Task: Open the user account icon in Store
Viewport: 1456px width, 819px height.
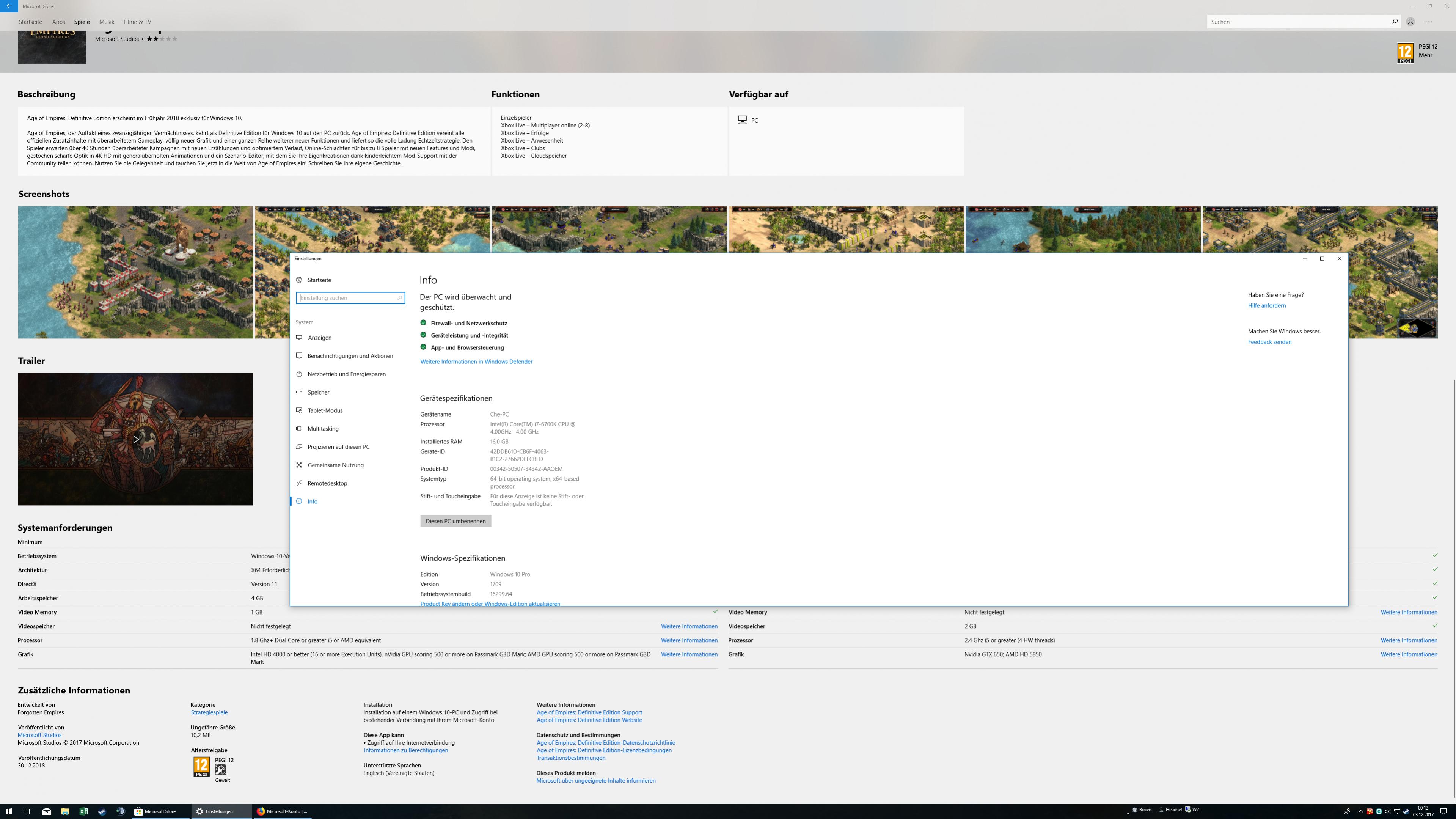Action: click(1410, 22)
